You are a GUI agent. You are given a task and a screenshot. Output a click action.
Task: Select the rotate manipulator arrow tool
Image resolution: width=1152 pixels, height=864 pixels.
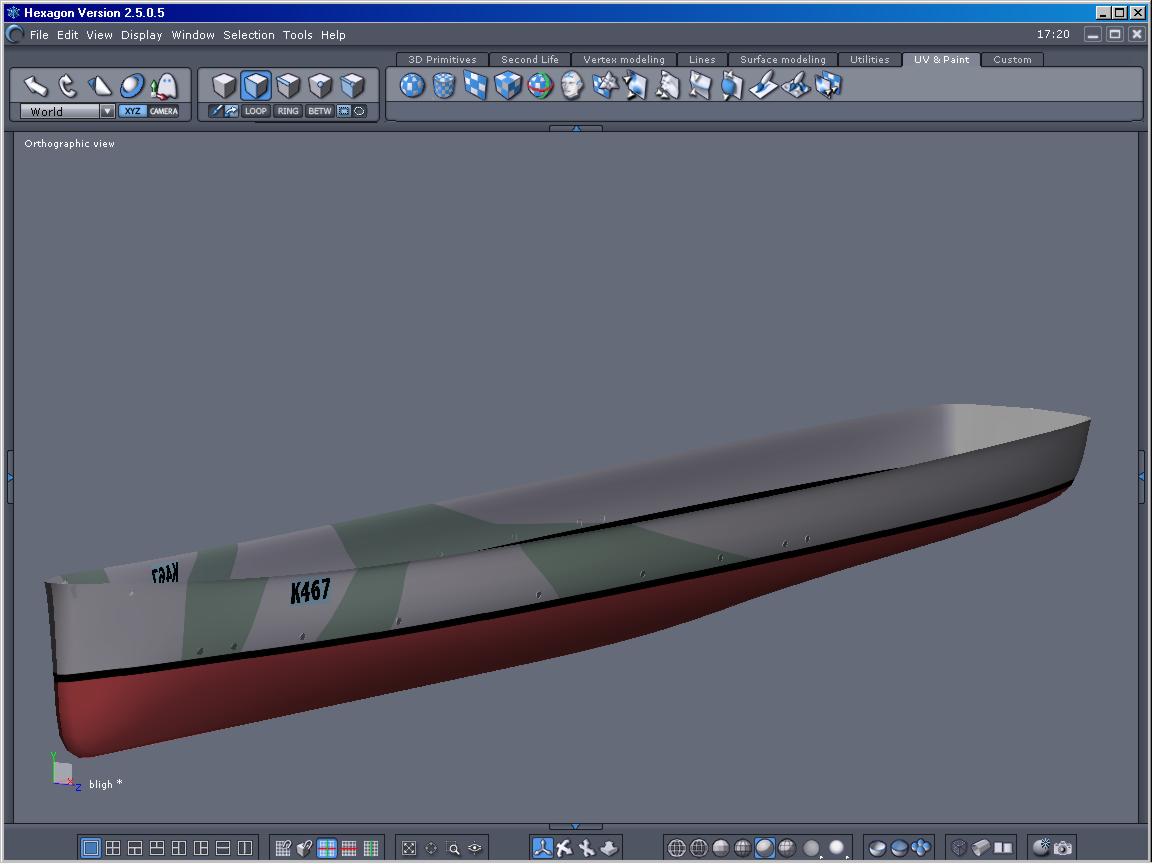(68, 86)
